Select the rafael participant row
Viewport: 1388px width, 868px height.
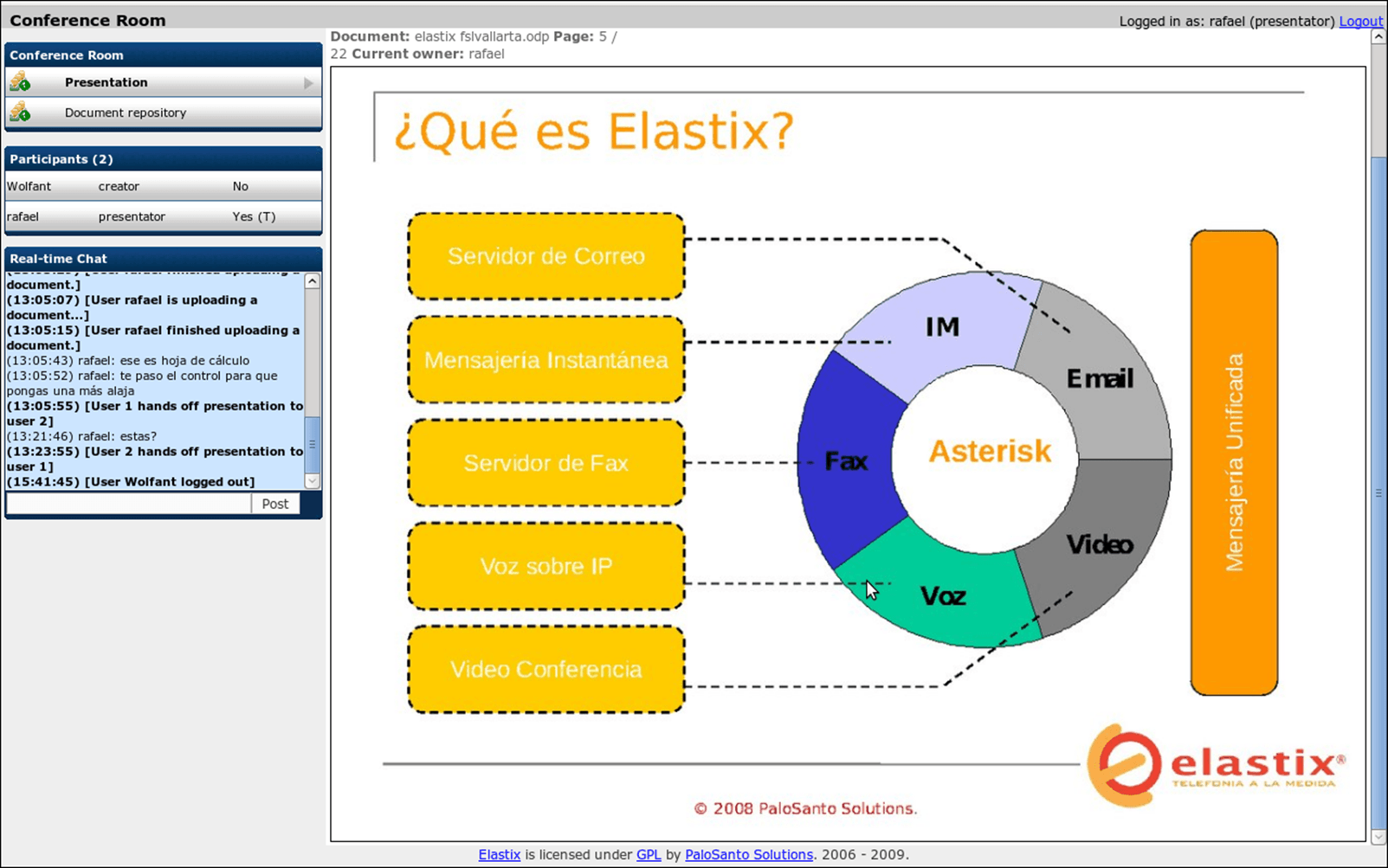tap(163, 216)
